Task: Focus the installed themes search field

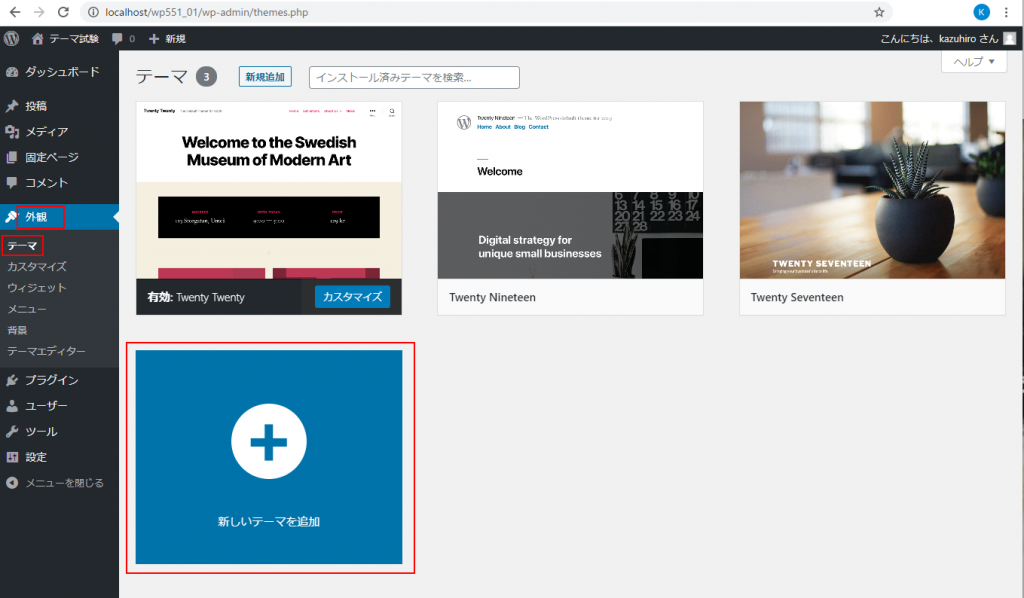Action: pyautogui.click(x=414, y=77)
